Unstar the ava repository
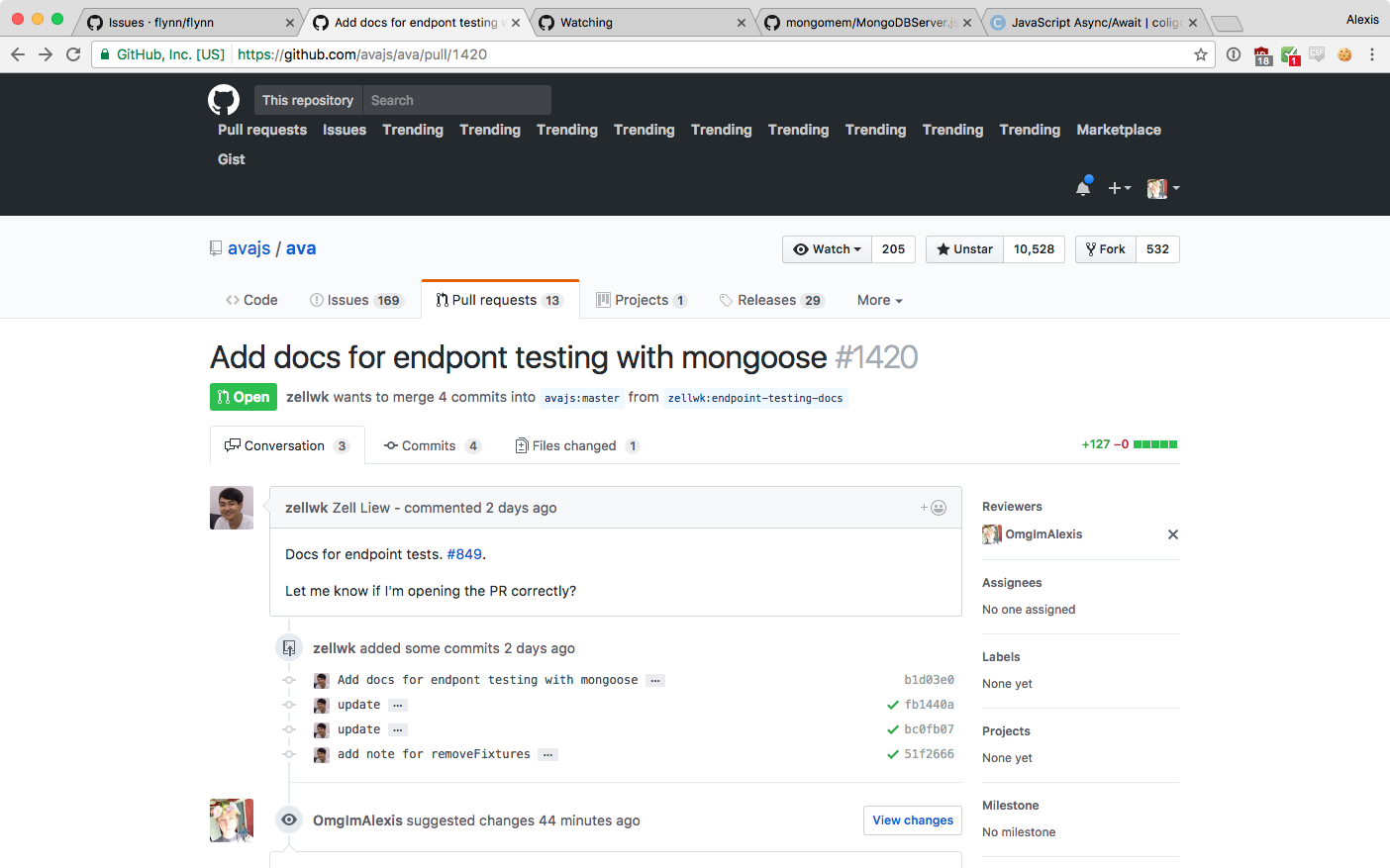This screenshot has height=868, width=1390. 963,248
